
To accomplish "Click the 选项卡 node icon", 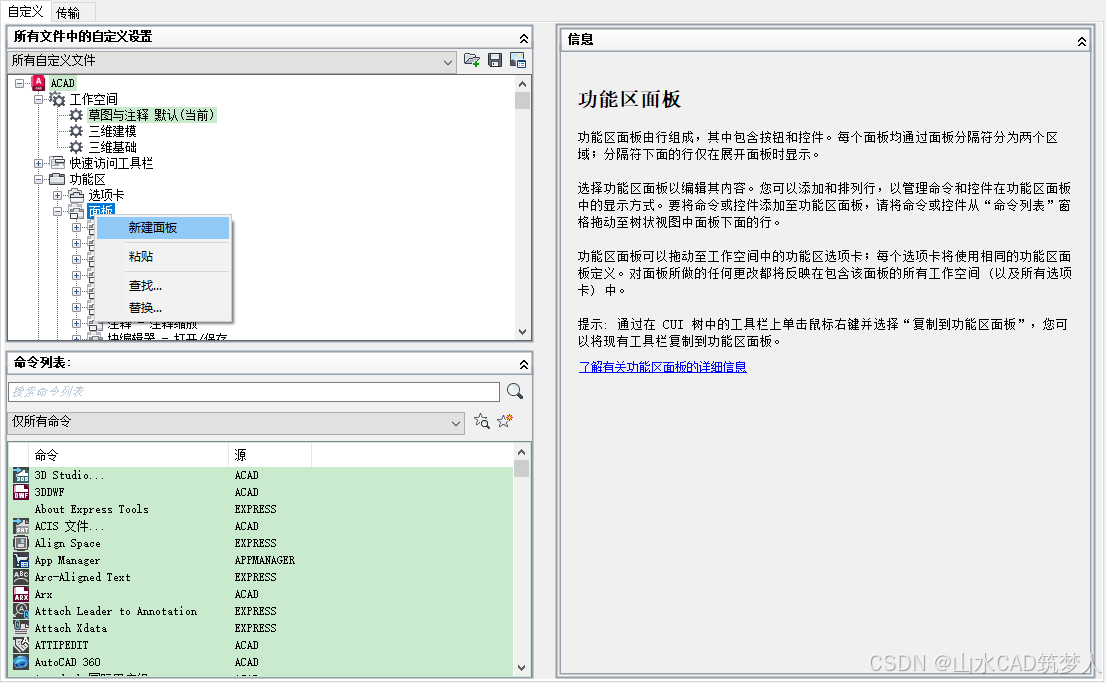I will 76,195.
